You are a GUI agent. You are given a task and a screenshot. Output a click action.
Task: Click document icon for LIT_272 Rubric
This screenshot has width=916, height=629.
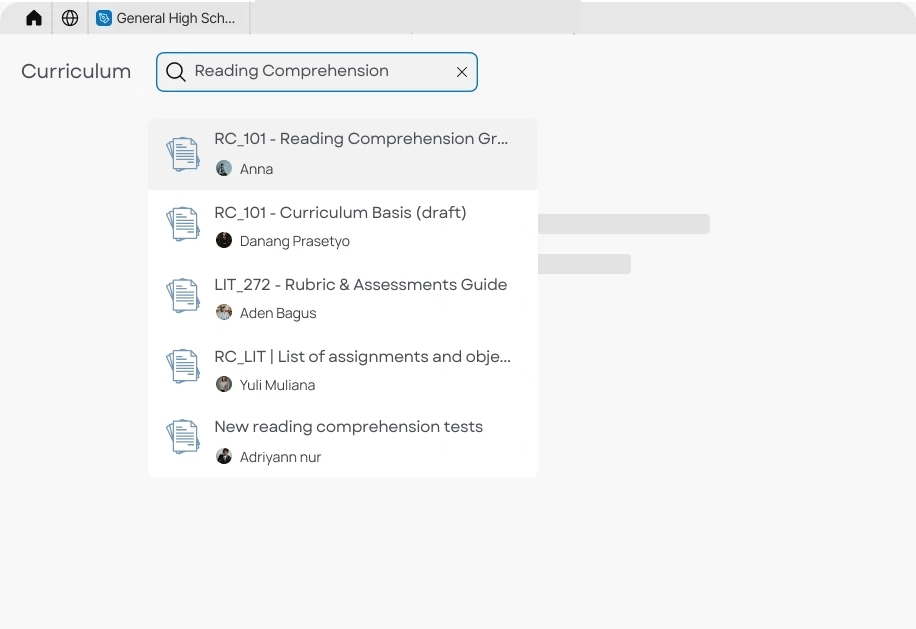click(x=183, y=297)
